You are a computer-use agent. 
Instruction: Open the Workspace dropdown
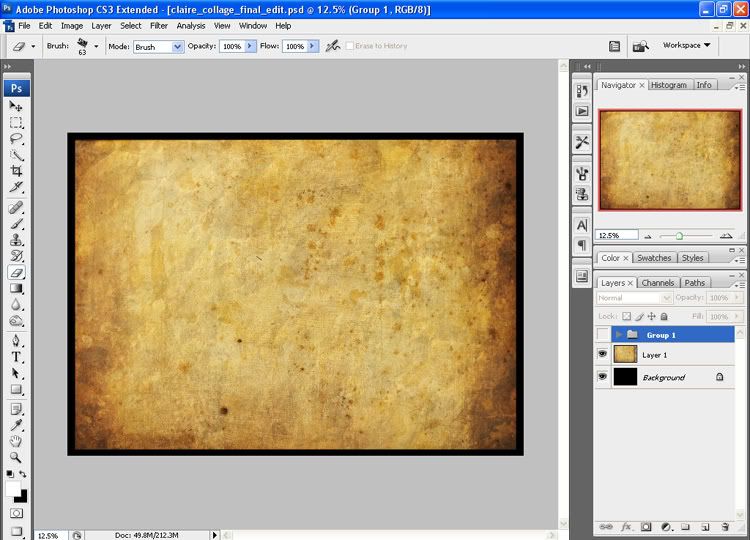click(686, 45)
